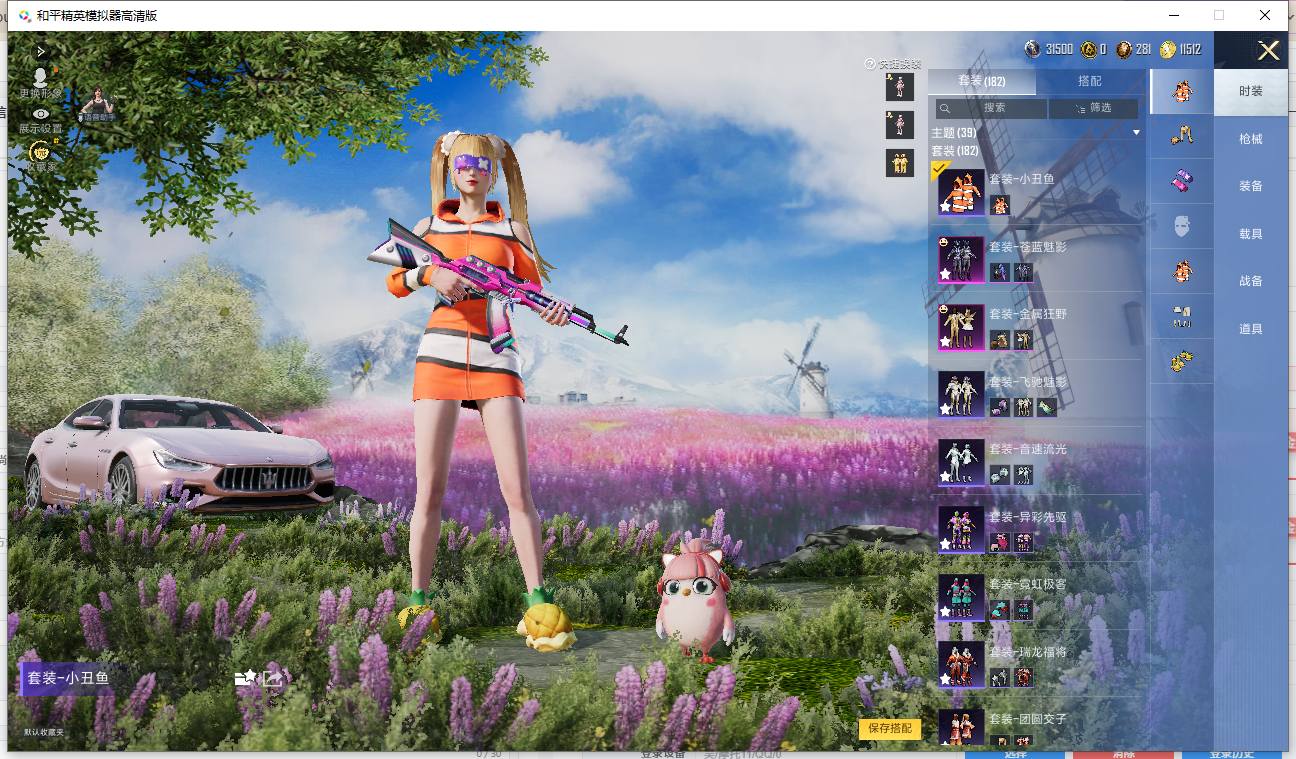Click the 保存搭配 save outfit button

[x=890, y=728]
